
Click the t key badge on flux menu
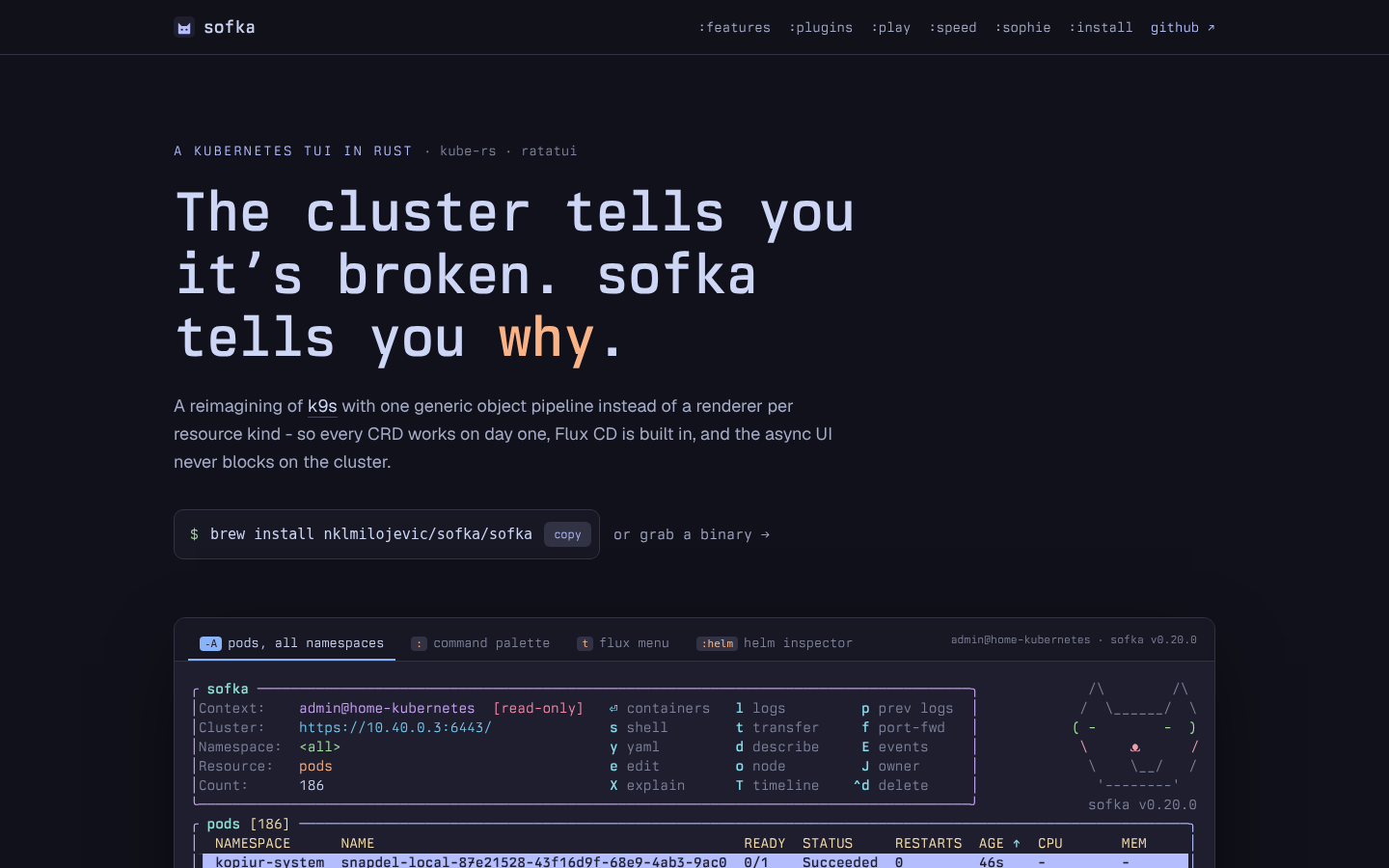click(585, 643)
